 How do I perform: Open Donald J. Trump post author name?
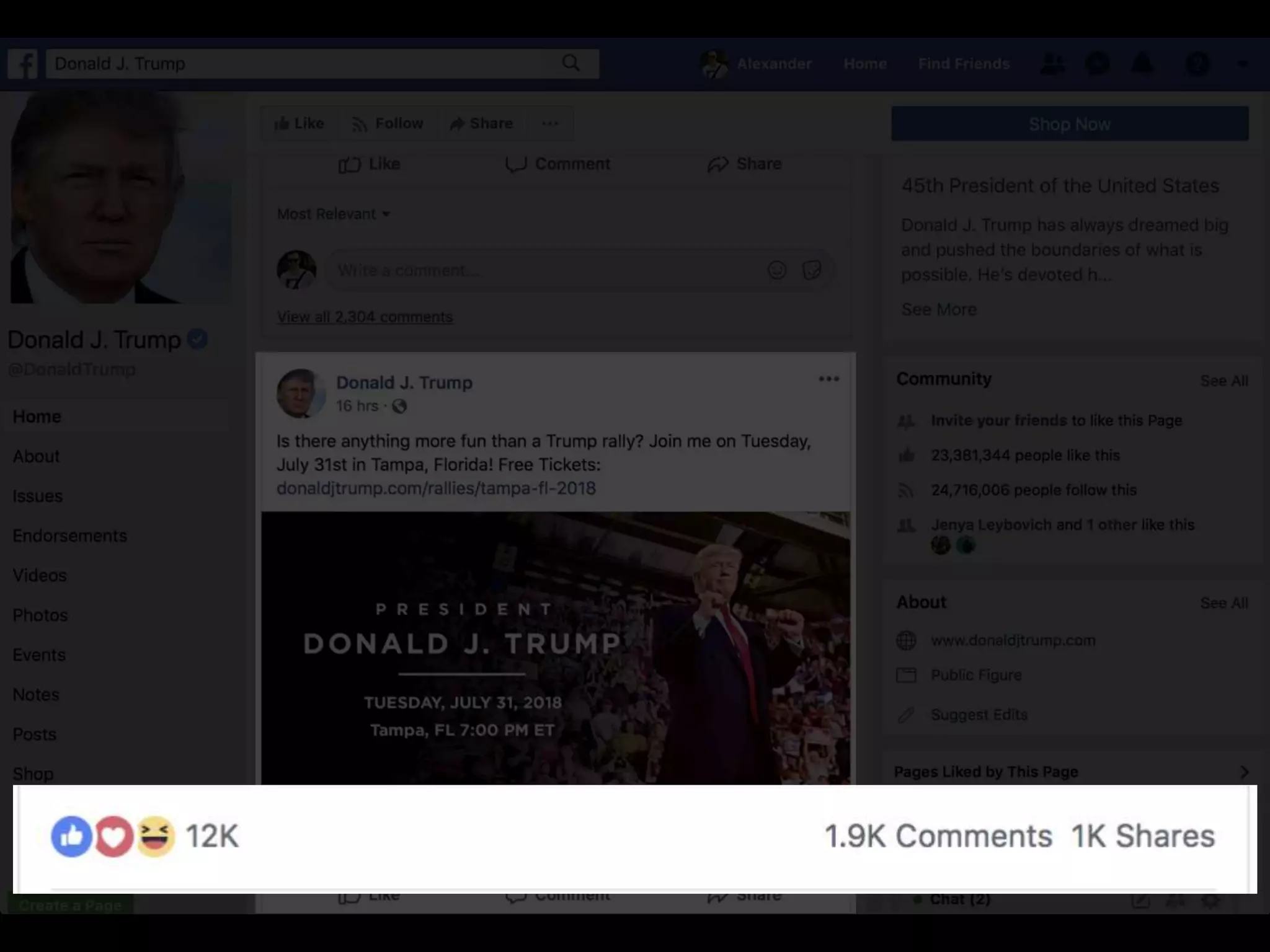(x=404, y=382)
